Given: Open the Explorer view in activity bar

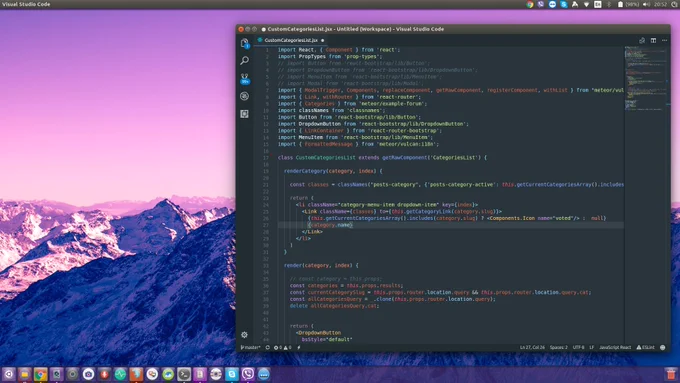Looking at the screenshot, I should pos(245,43).
